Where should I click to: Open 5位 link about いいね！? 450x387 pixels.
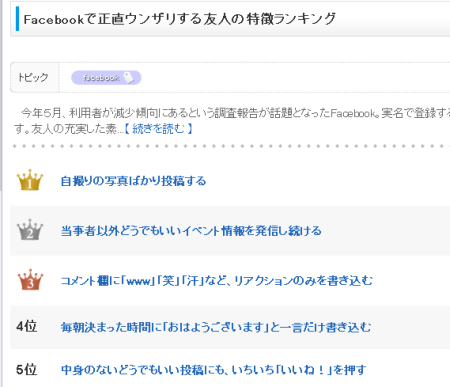point(213,370)
